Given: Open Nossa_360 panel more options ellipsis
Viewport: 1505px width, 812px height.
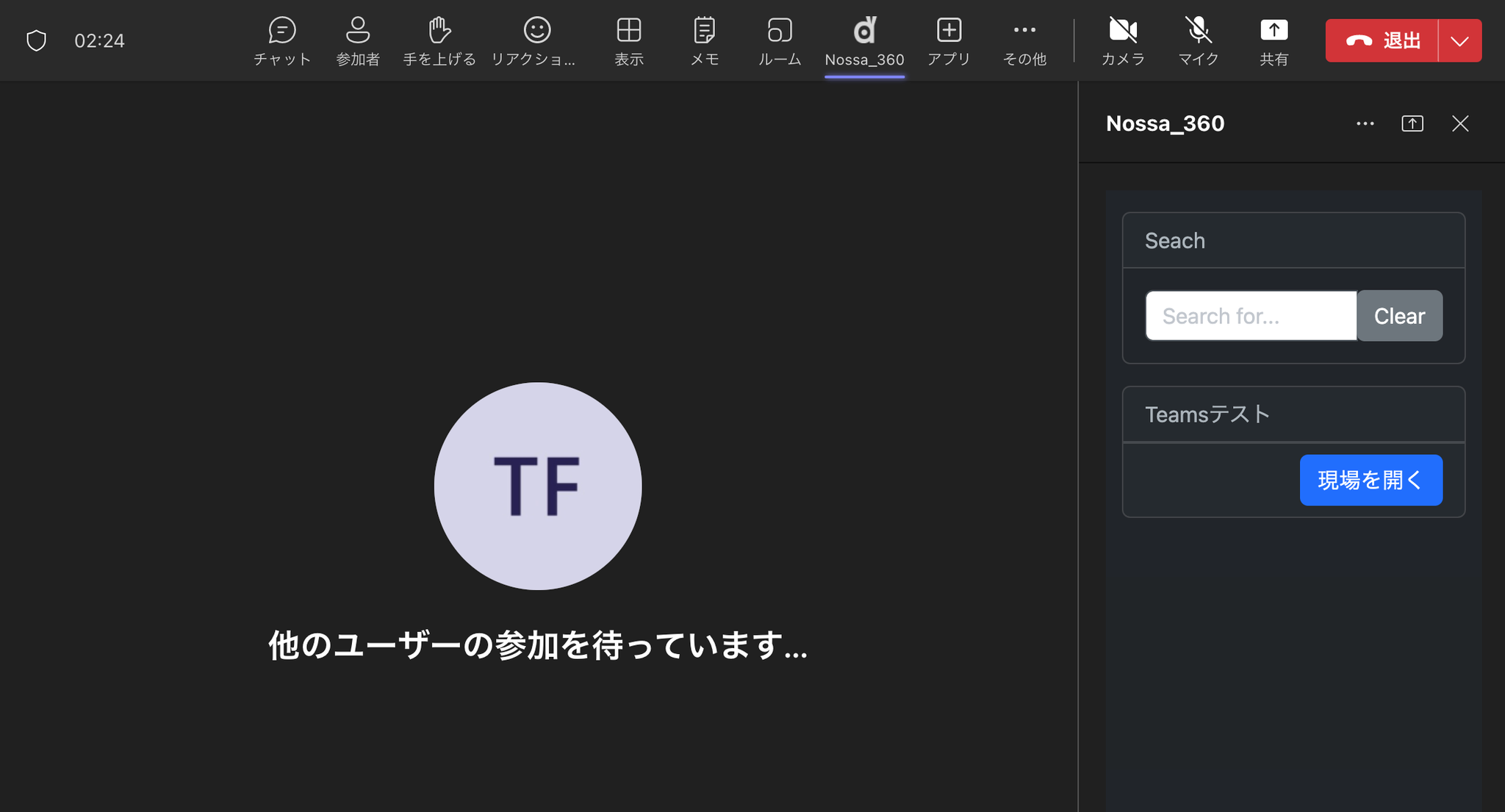Looking at the screenshot, I should click(1365, 123).
